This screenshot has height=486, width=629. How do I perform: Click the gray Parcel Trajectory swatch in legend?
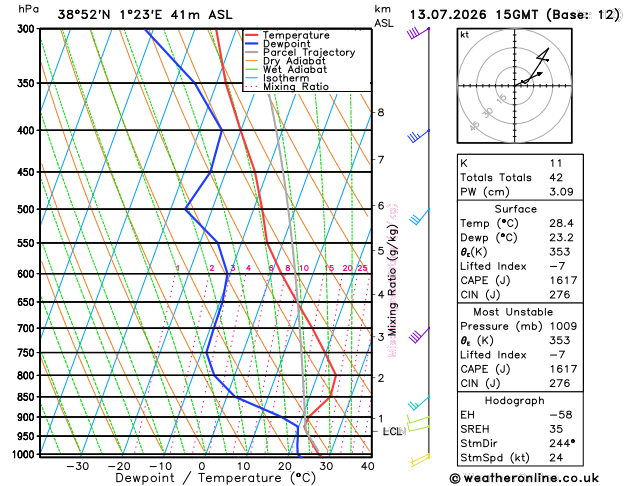(252, 53)
